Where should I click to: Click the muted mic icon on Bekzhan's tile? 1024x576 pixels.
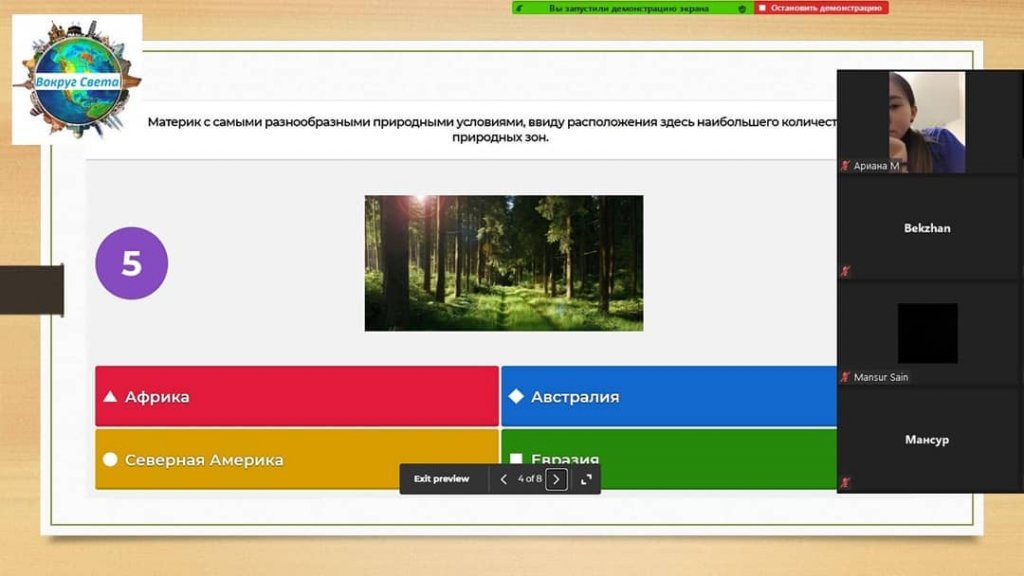[x=846, y=271]
